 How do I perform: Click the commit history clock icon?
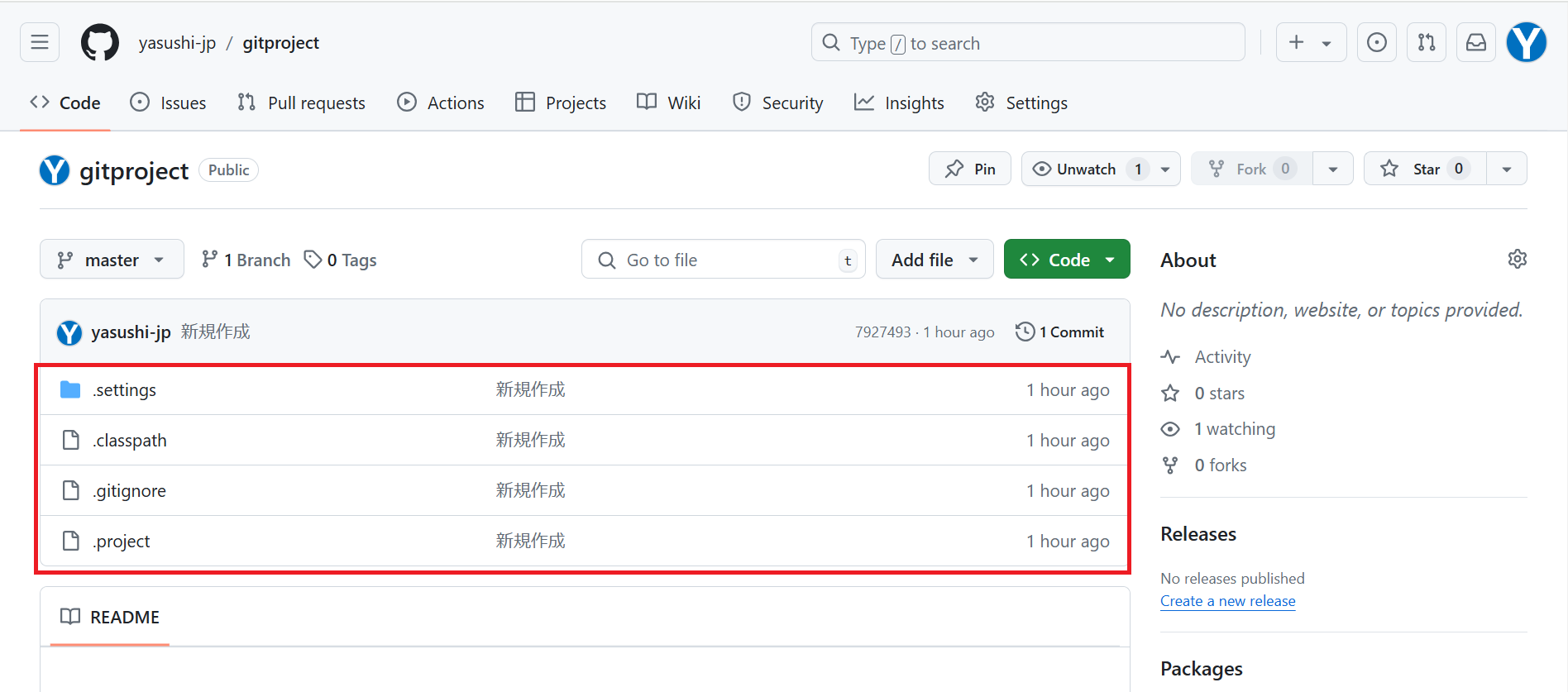[x=1025, y=332]
